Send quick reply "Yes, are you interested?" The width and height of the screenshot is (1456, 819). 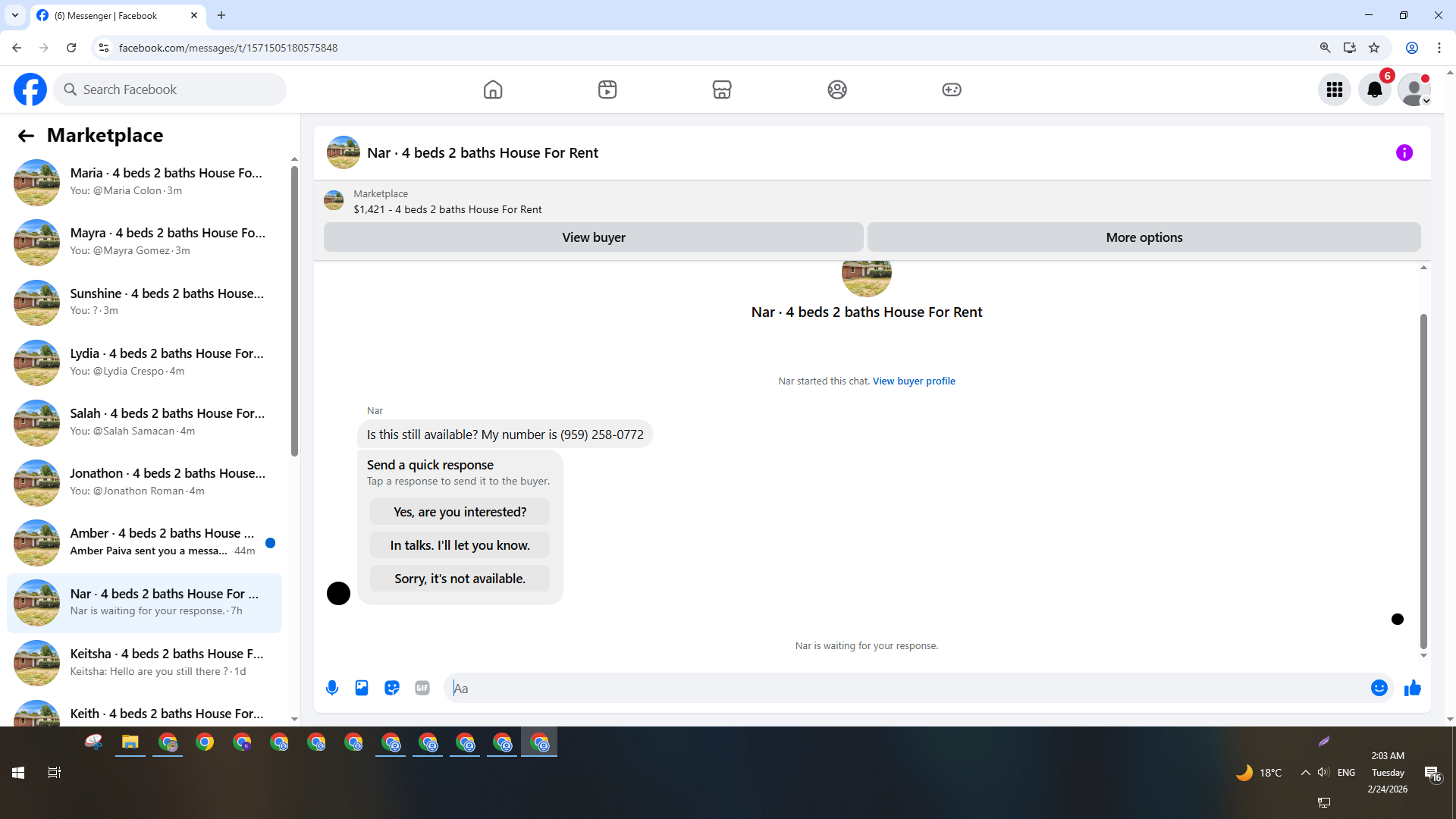[460, 512]
